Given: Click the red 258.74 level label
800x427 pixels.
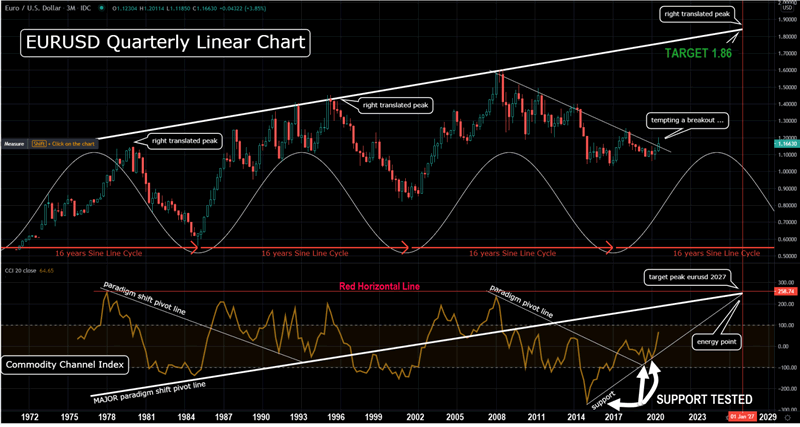Looking at the screenshot, I should click(786, 291).
